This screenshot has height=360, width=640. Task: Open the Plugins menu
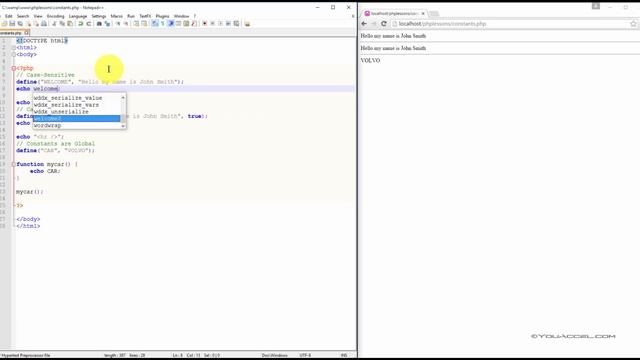click(162, 16)
